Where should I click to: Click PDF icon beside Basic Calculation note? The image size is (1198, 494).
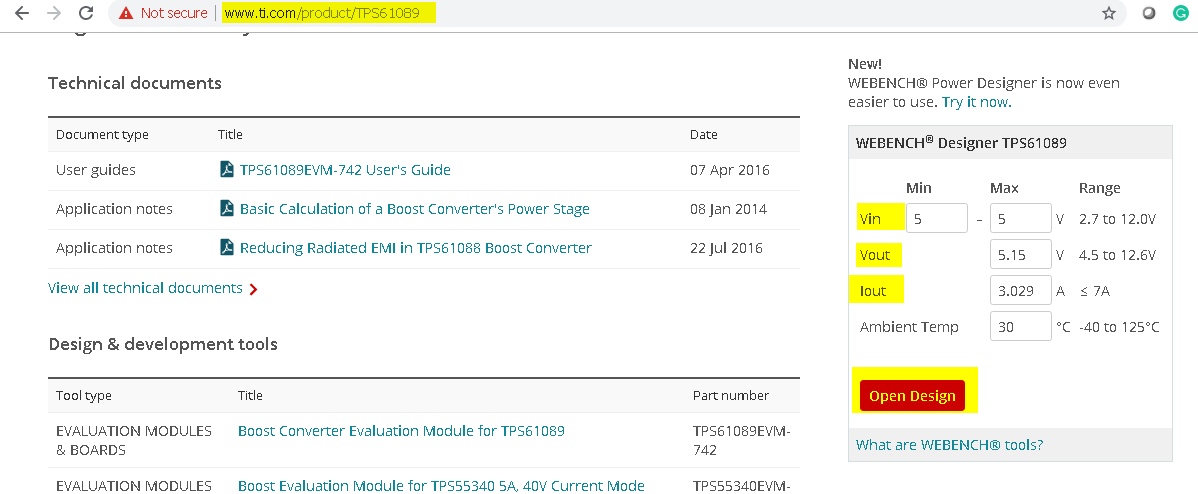coord(227,208)
